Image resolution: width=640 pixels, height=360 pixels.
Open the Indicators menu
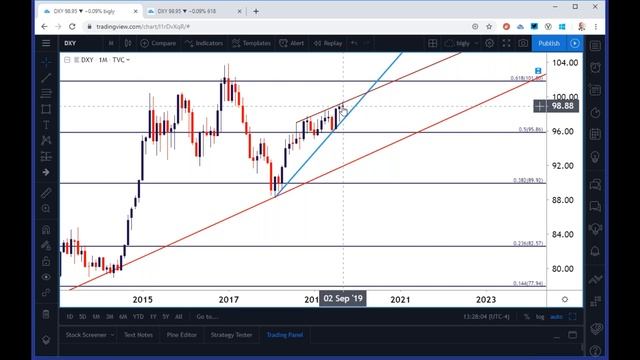(x=204, y=43)
